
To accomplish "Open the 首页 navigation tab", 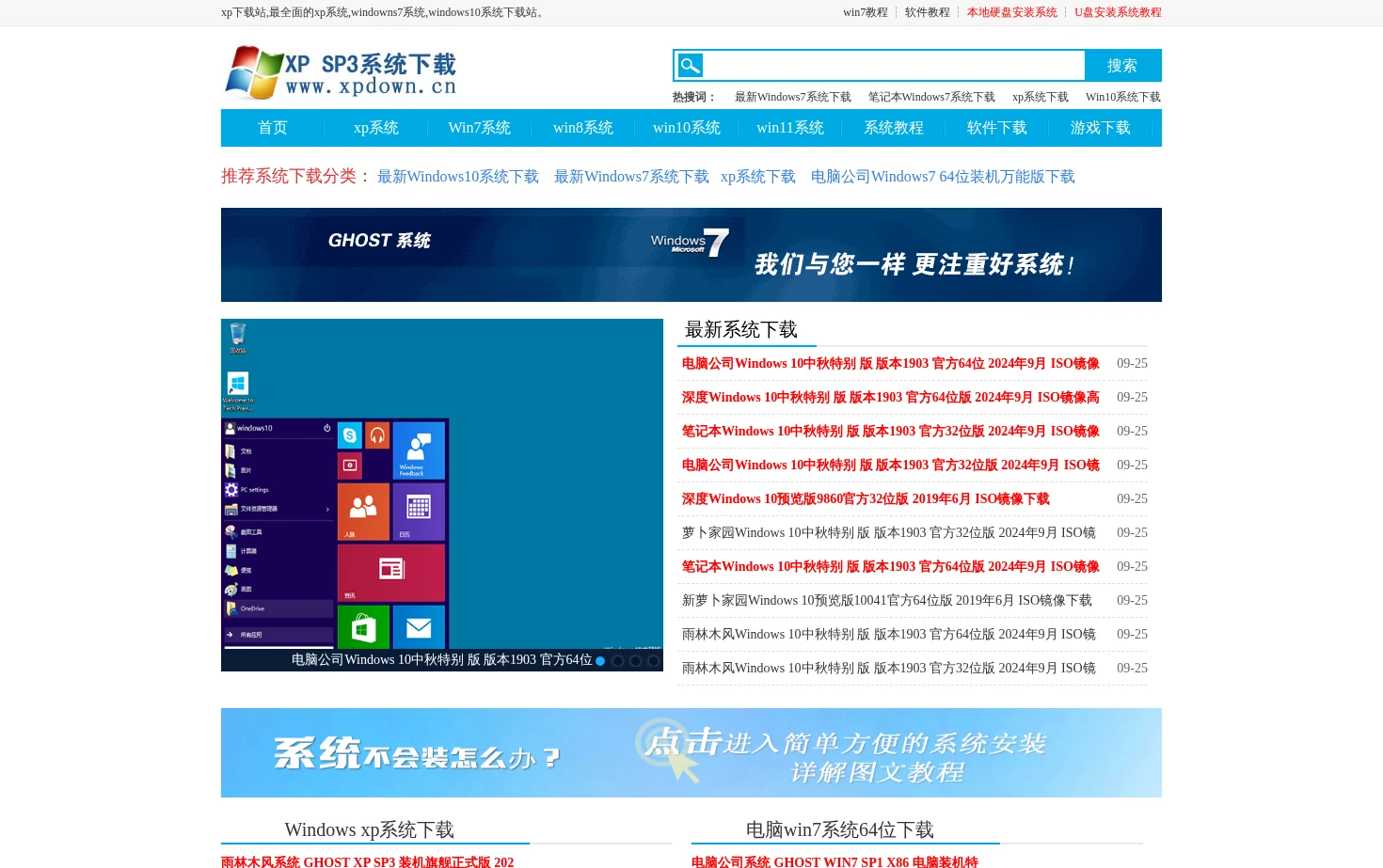I will [273, 128].
